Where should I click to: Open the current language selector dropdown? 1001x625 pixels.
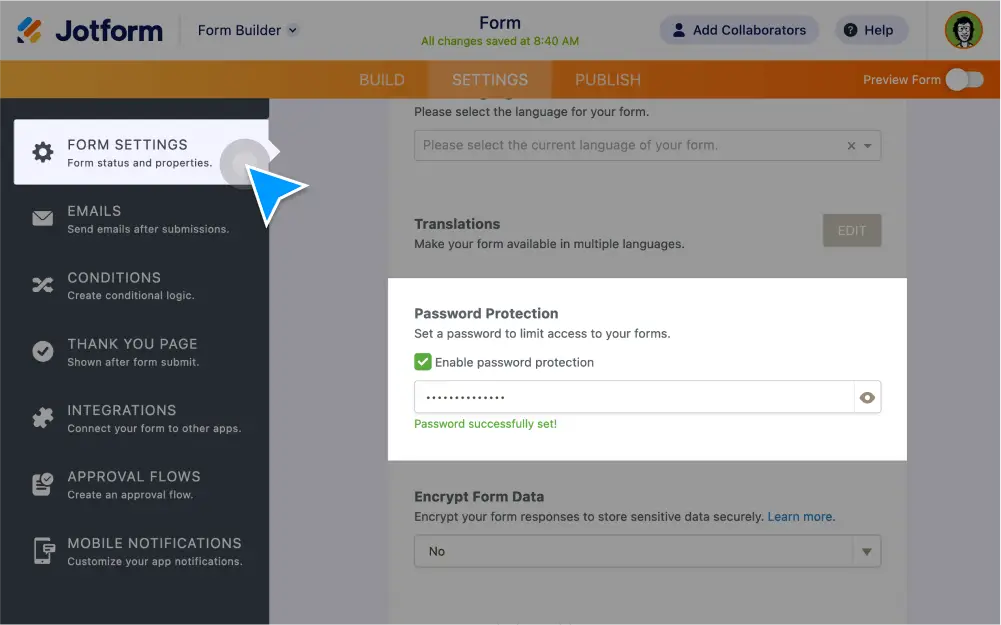click(866, 145)
